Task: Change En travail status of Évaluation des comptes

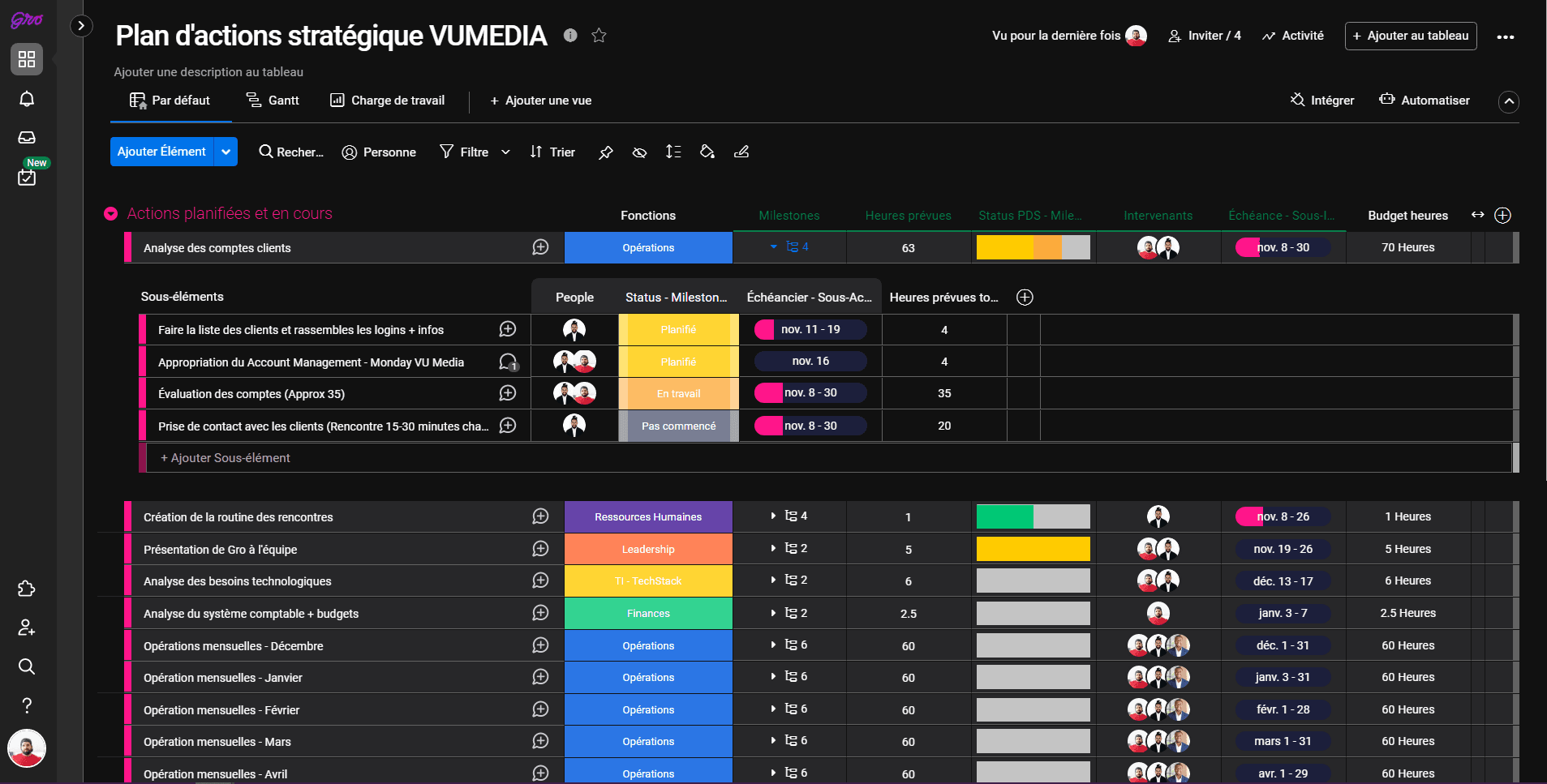Action: click(x=679, y=393)
